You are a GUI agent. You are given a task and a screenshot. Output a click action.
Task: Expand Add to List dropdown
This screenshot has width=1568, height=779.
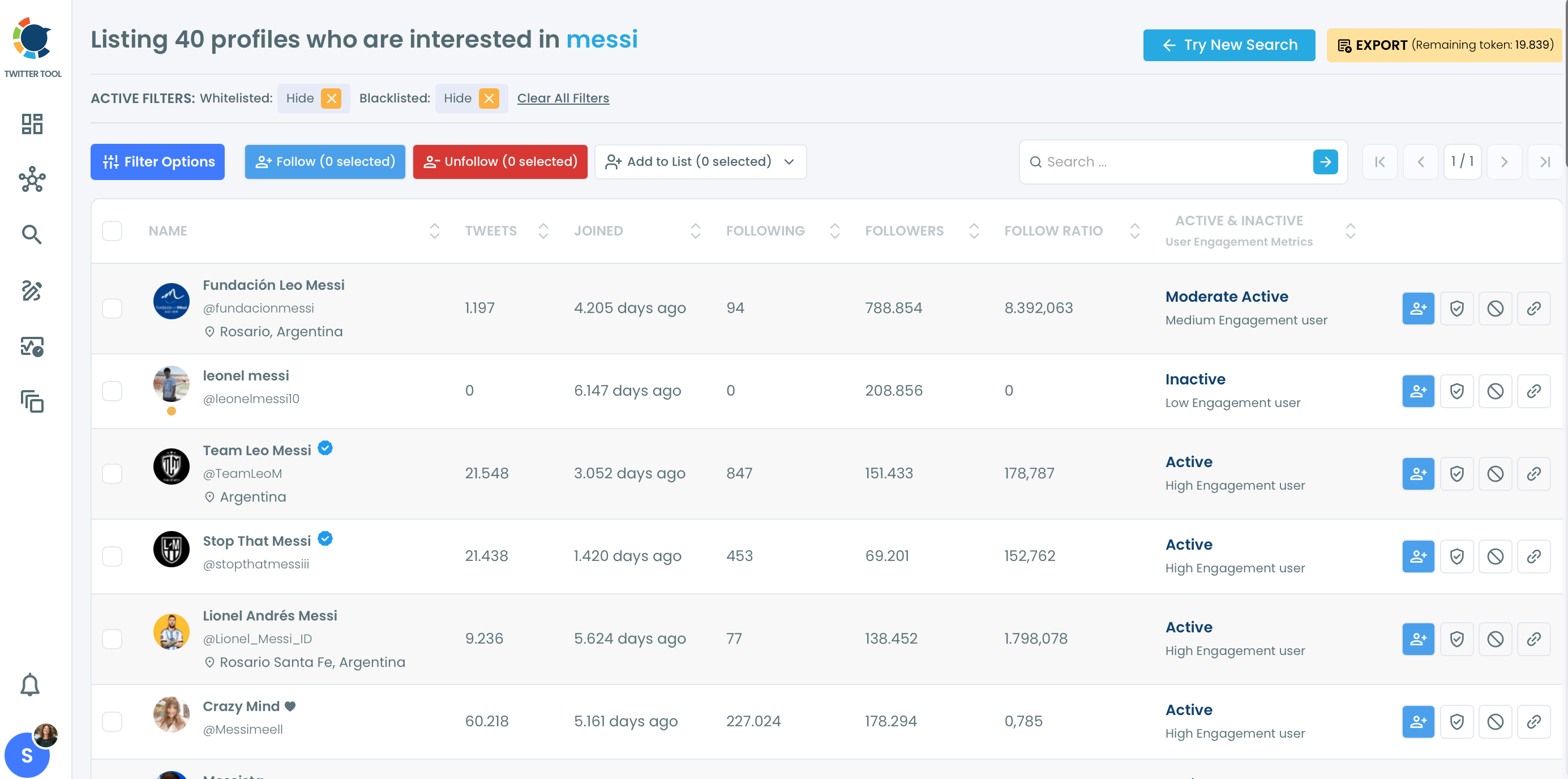point(701,162)
